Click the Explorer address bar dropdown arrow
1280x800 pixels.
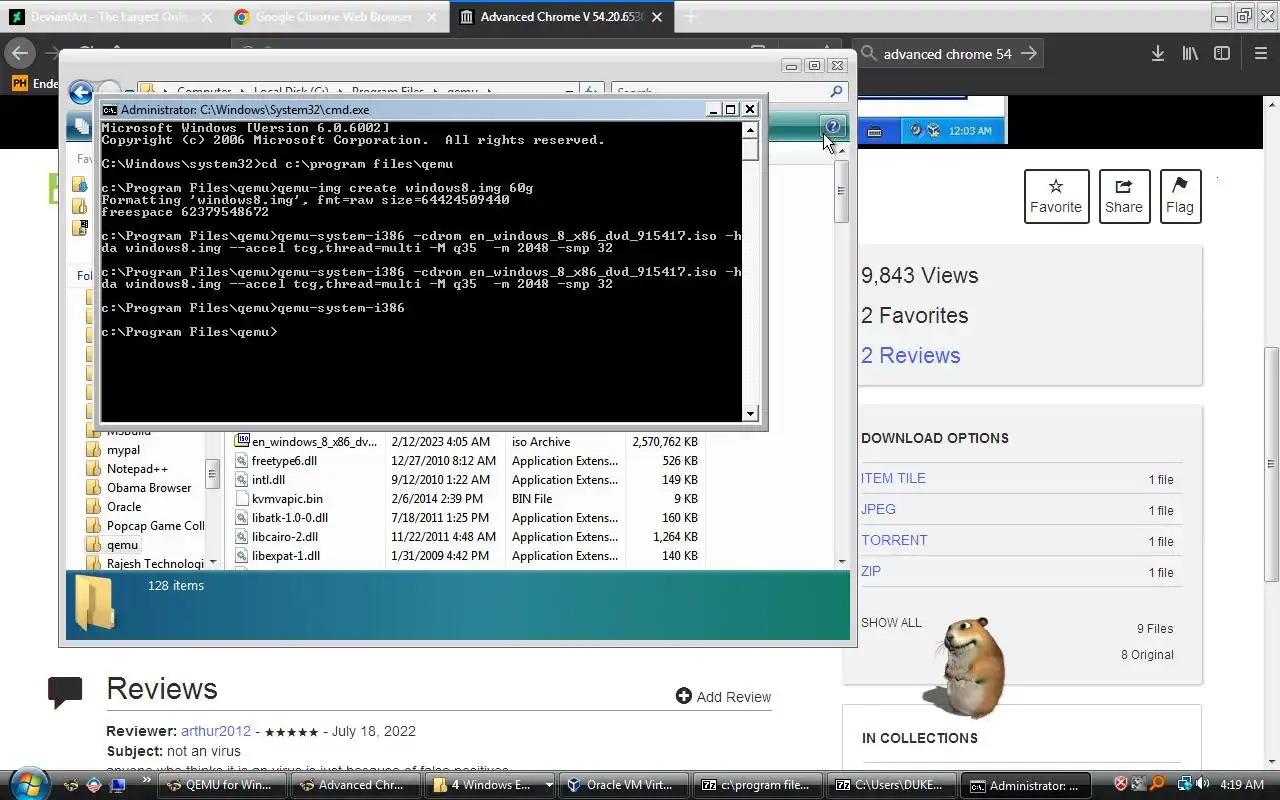point(567,92)
